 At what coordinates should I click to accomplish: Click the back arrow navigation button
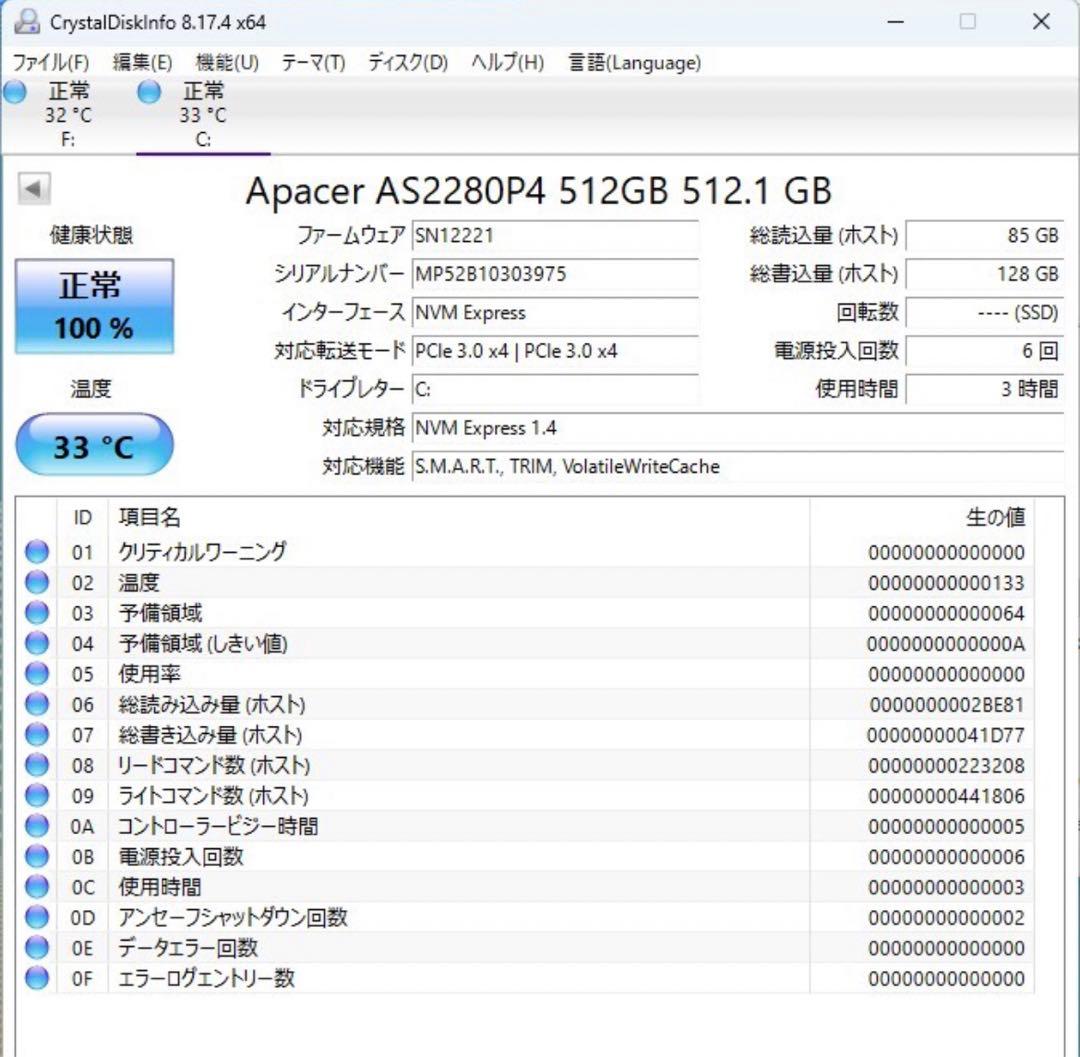pyautogui.click(x=33, y=186)
